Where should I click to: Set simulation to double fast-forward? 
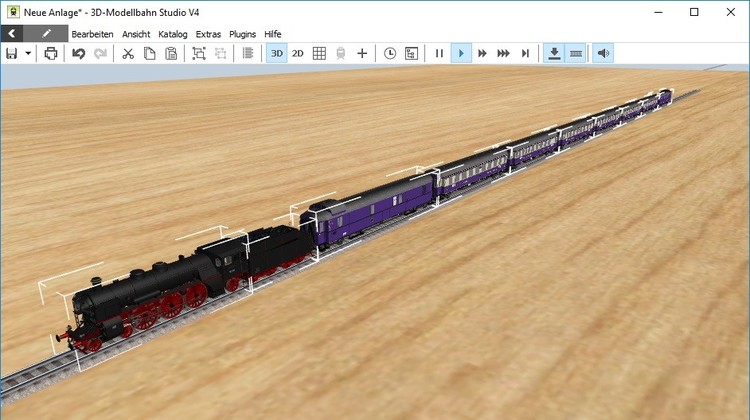(482, 53)
